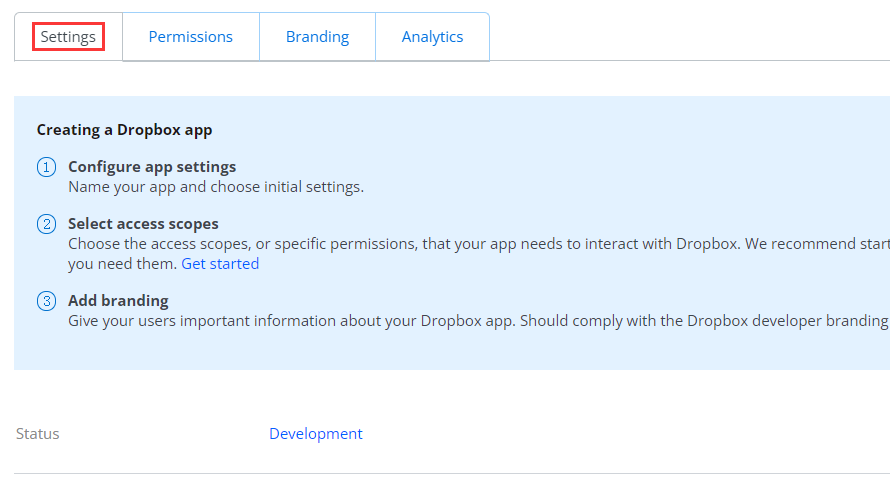Click the Select access scopes heading

[x=143, y=224]
